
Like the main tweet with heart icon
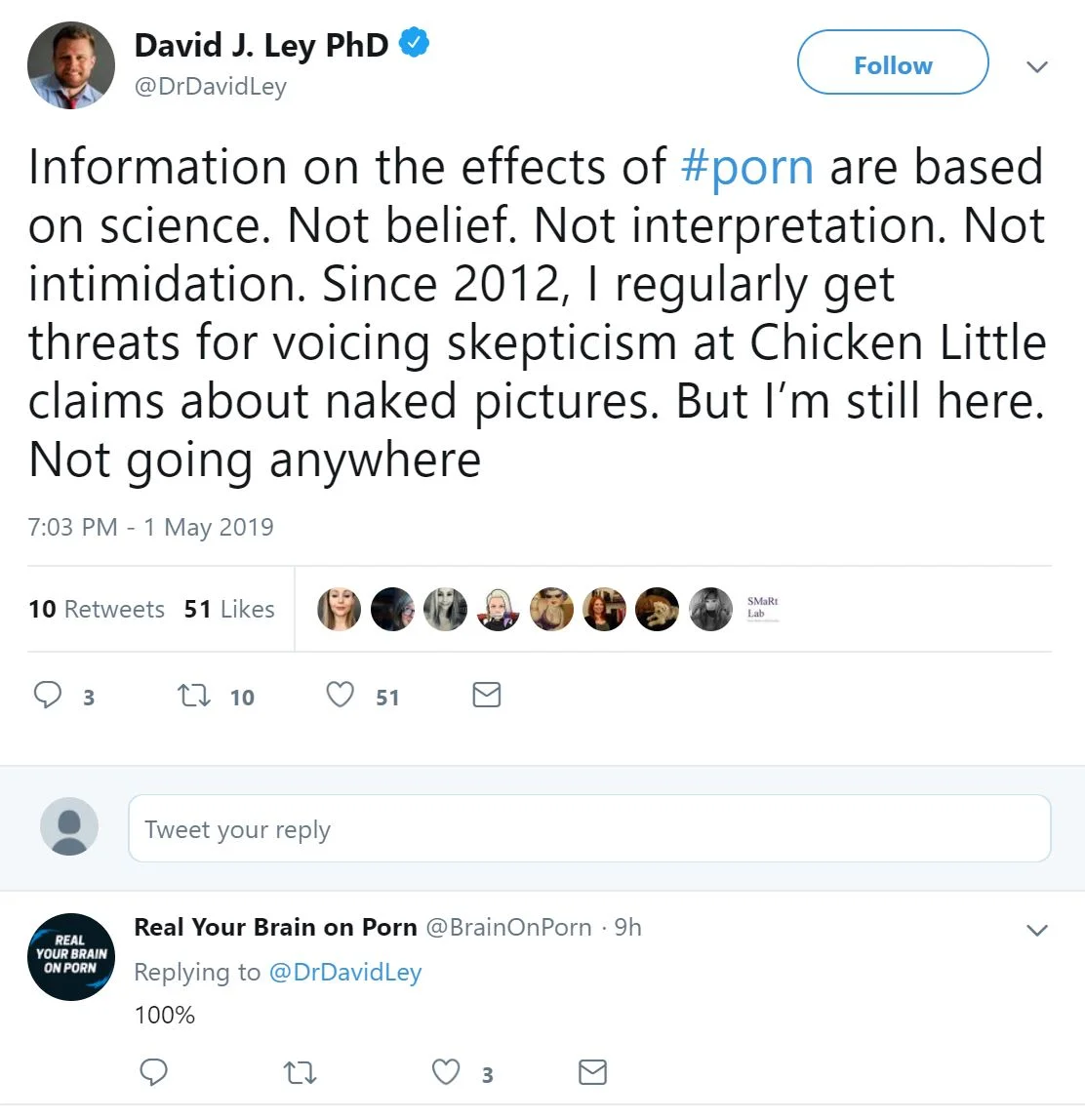(x=340, y=695)
